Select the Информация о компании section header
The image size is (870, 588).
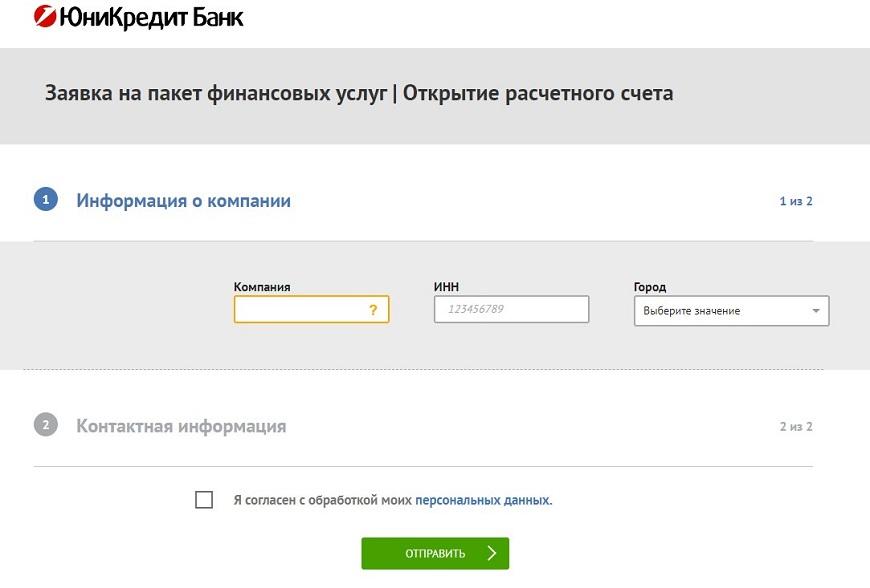(x=183, y=200)
